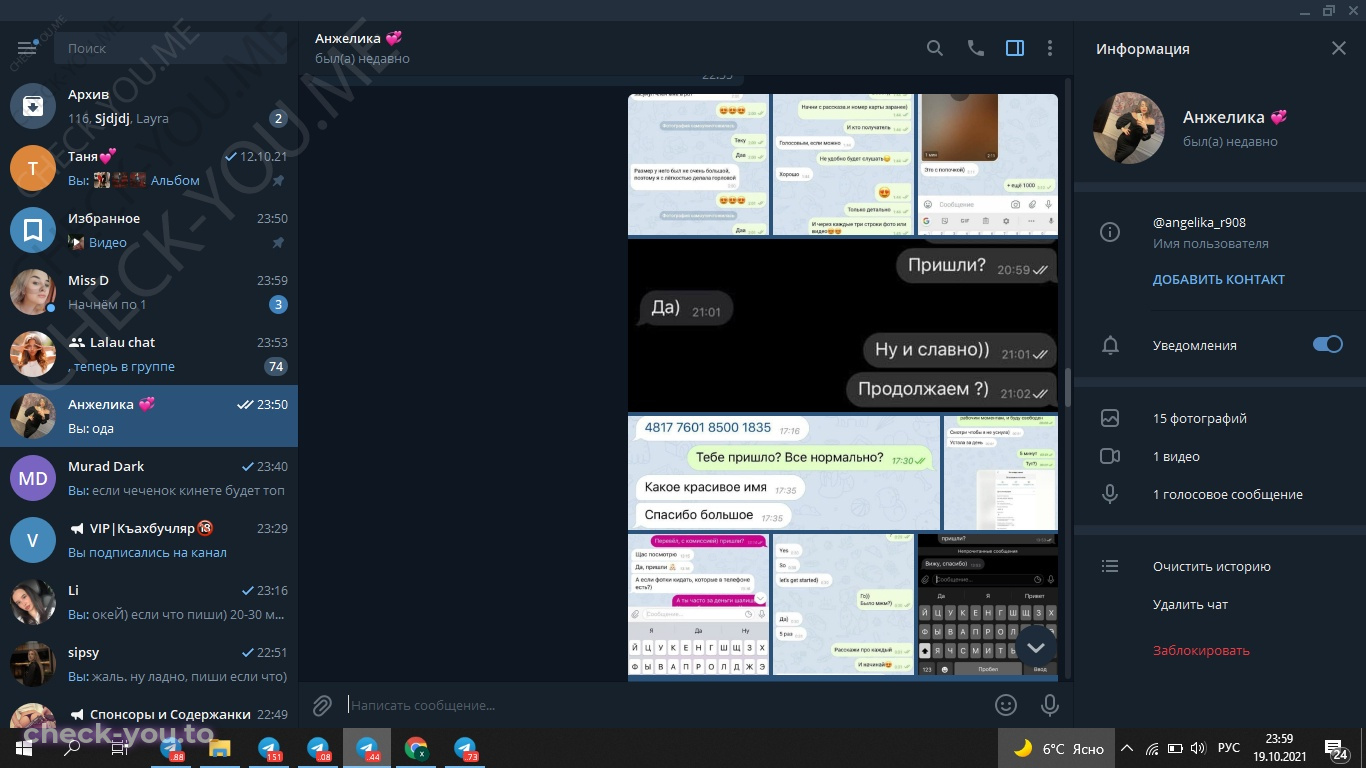Open the sipsy conversation

(149, 664)
